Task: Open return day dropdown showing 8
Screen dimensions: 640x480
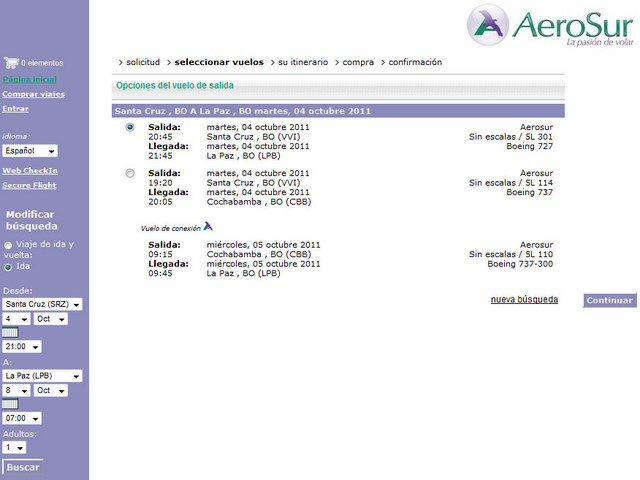Action: point(16,390)
